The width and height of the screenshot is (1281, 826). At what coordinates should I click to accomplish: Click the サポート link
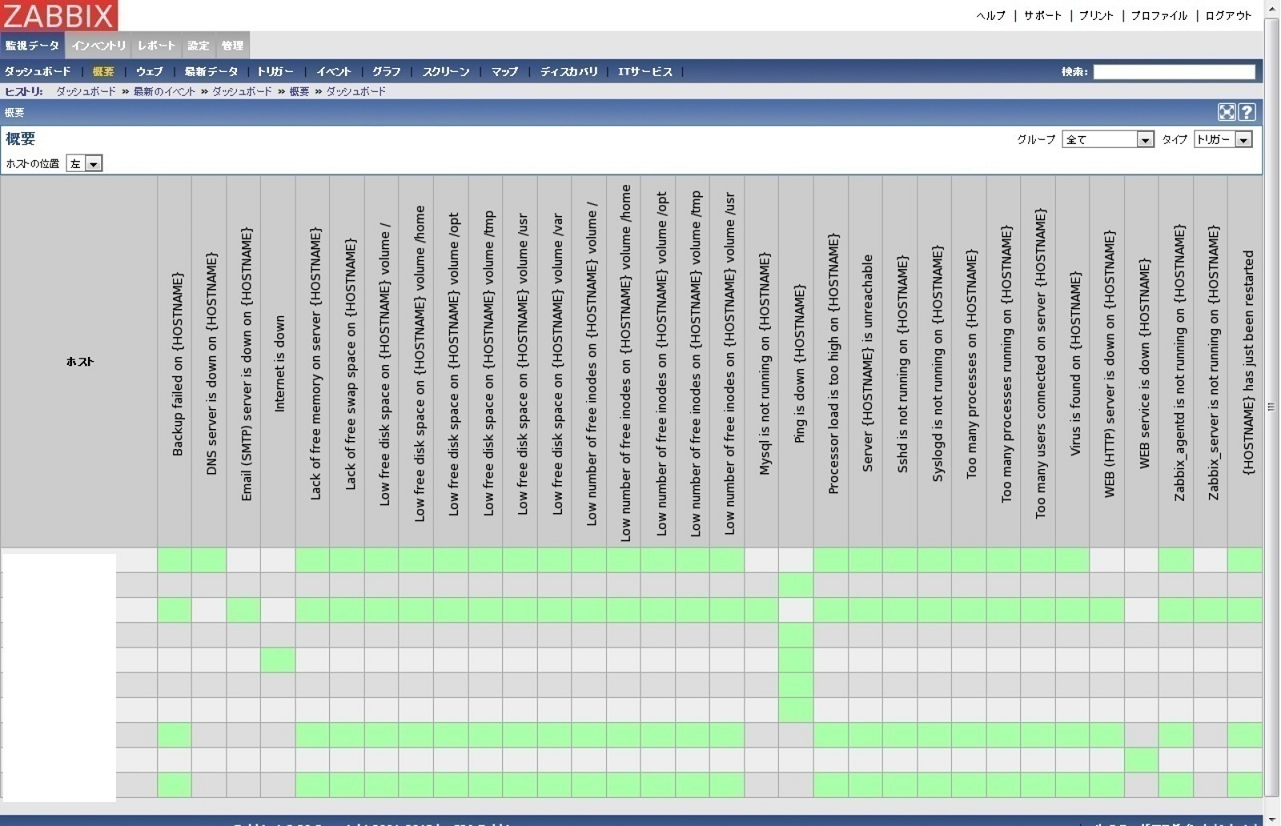(x=1042, y=16)
